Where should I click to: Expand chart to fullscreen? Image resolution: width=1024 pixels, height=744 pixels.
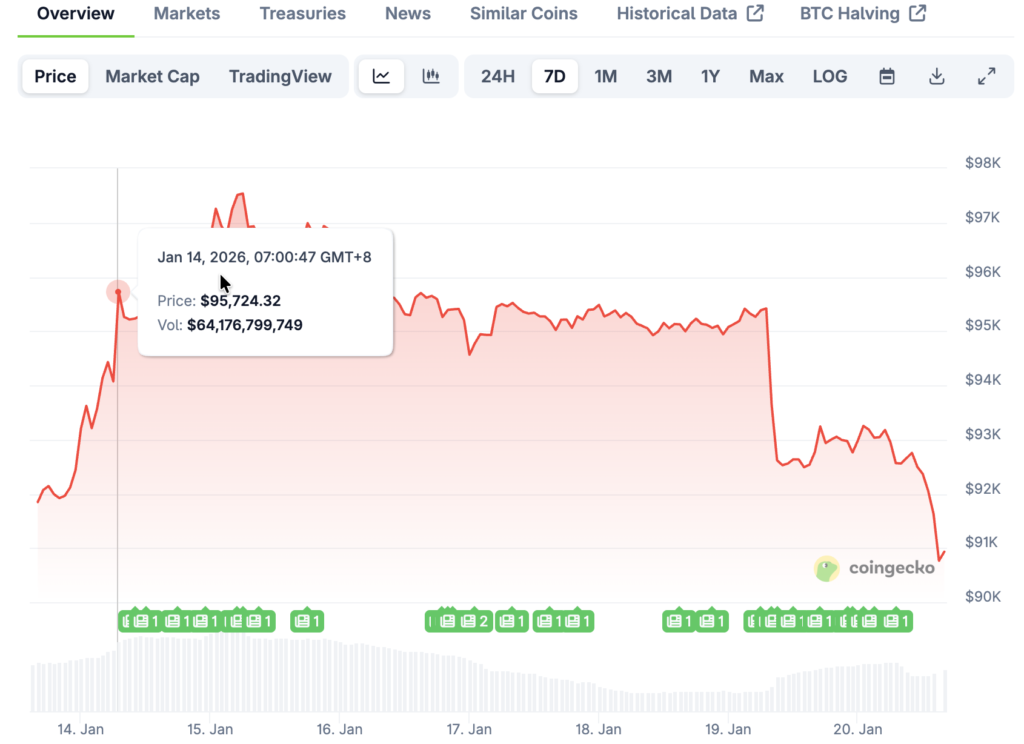coord(986,77)
